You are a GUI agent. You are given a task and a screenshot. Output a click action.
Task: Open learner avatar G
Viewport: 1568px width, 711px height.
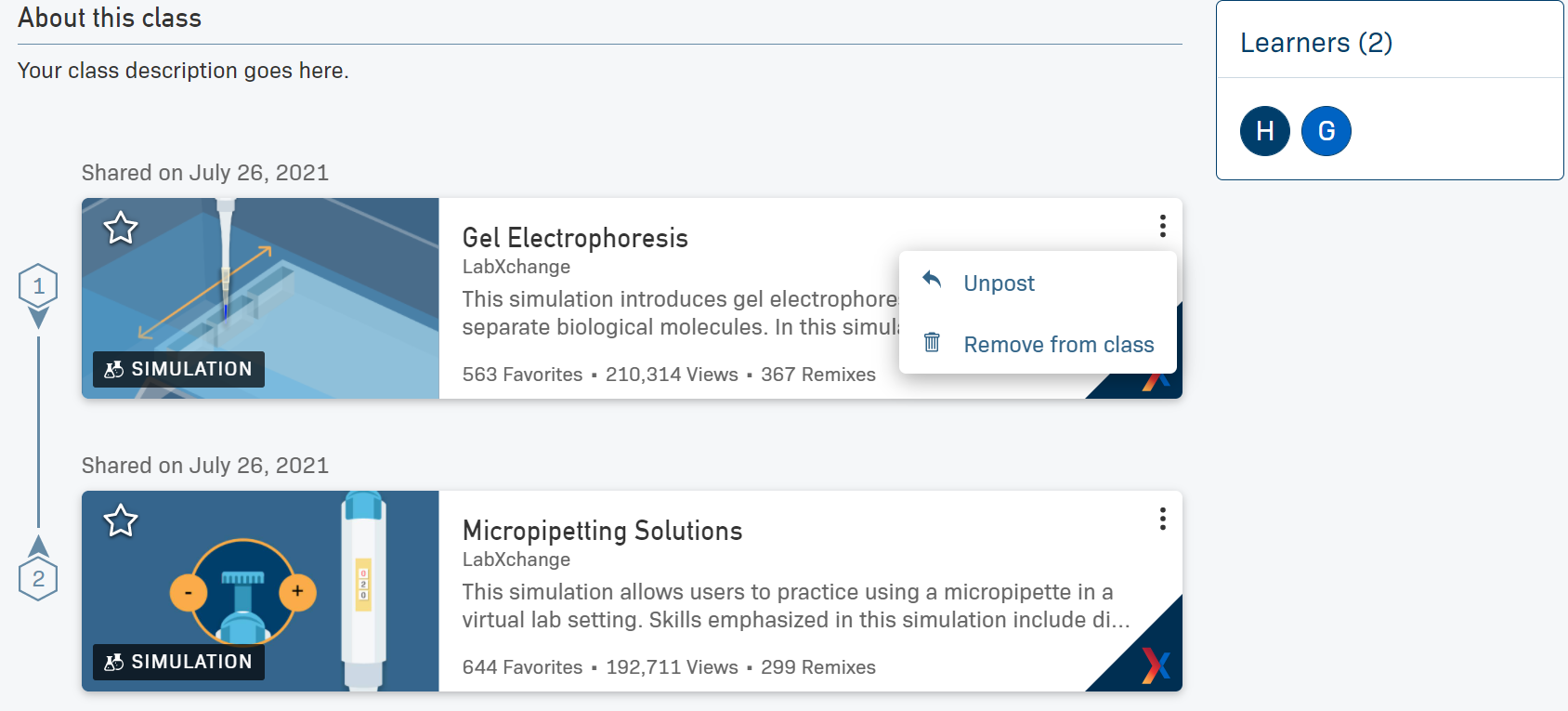pos(1326,131)
